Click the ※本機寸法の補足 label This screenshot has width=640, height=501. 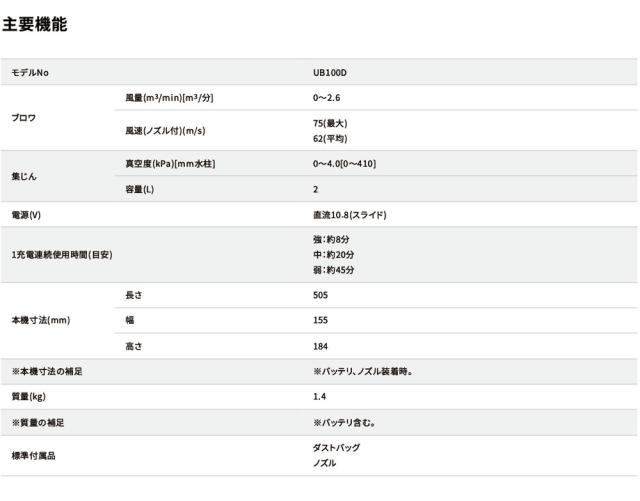tap(47, 371)
